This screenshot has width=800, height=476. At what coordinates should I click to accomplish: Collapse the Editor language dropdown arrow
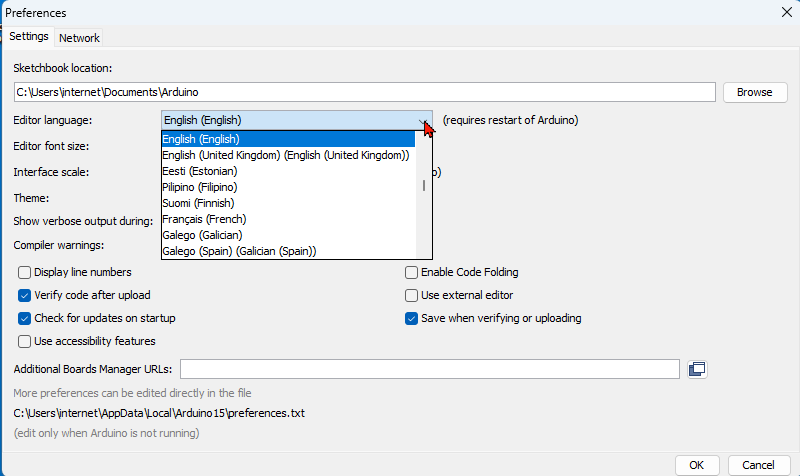(x=423, y=120)
